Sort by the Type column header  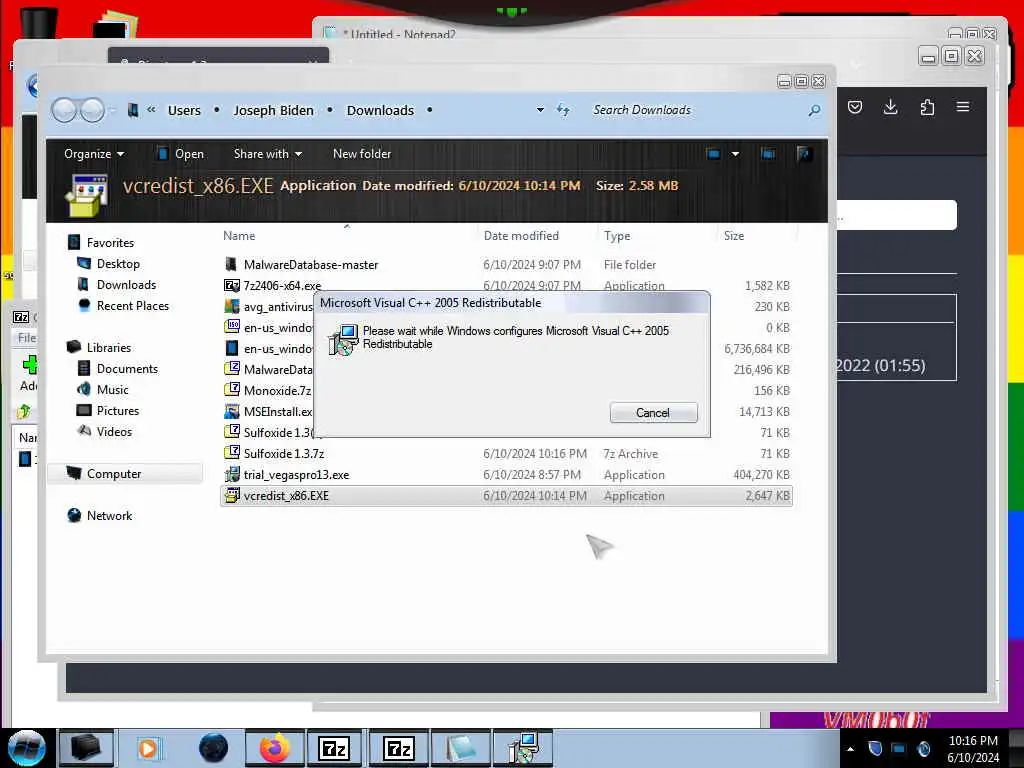coord(617,236)
